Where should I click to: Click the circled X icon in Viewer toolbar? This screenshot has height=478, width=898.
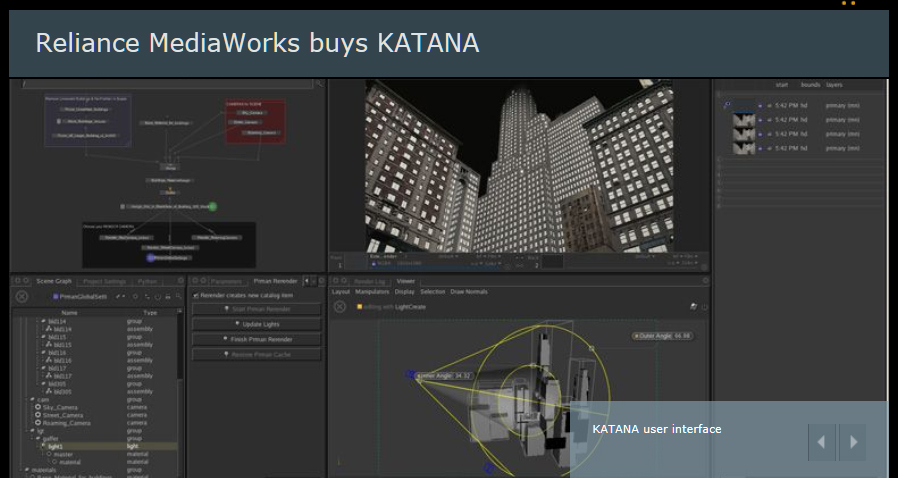340,307
